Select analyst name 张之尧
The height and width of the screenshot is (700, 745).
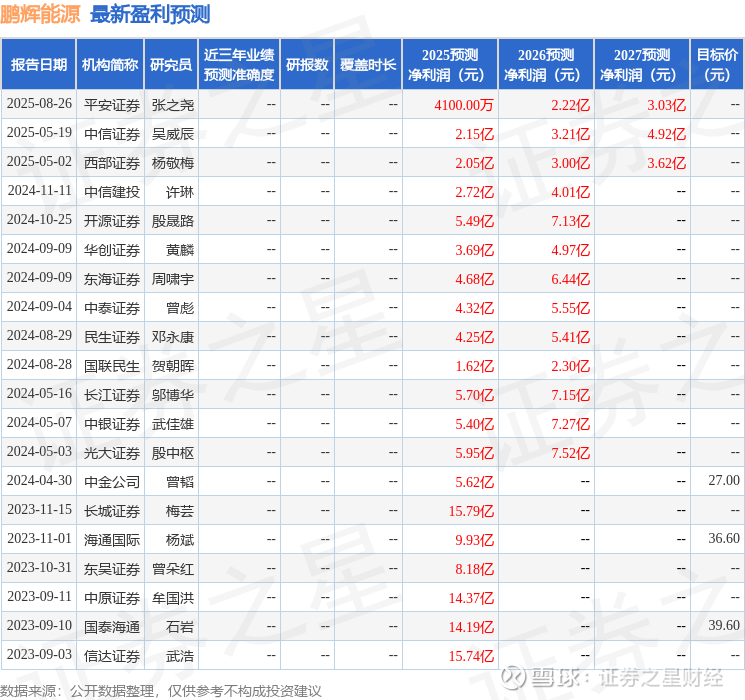[172, 105]
